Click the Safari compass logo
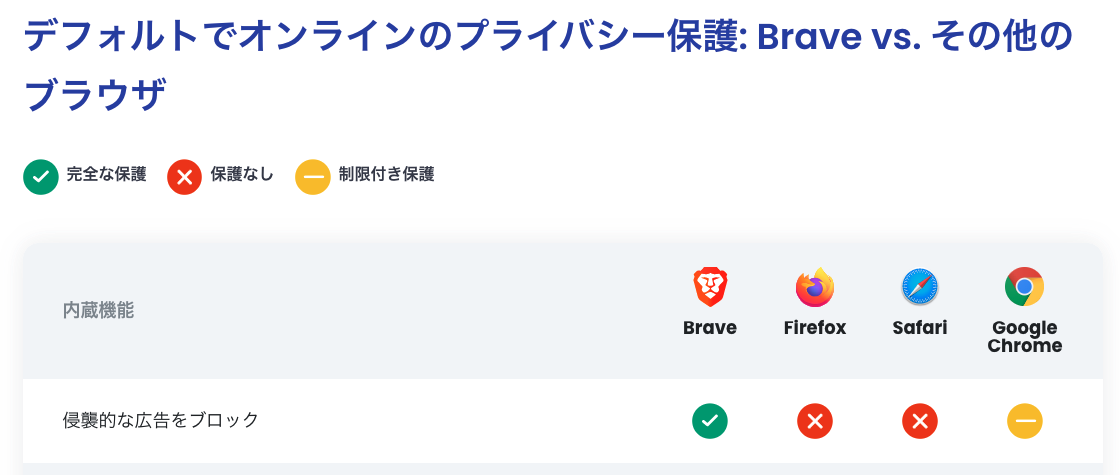Image resolution: width=1120 pixels, height=475 pixels. tap(920, 288)
